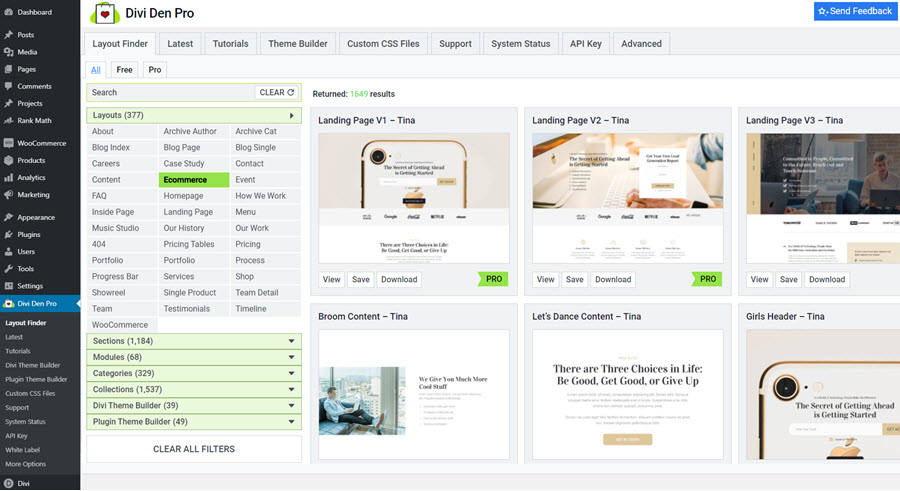Open the Tools wrench icon

tap(8, 269)
